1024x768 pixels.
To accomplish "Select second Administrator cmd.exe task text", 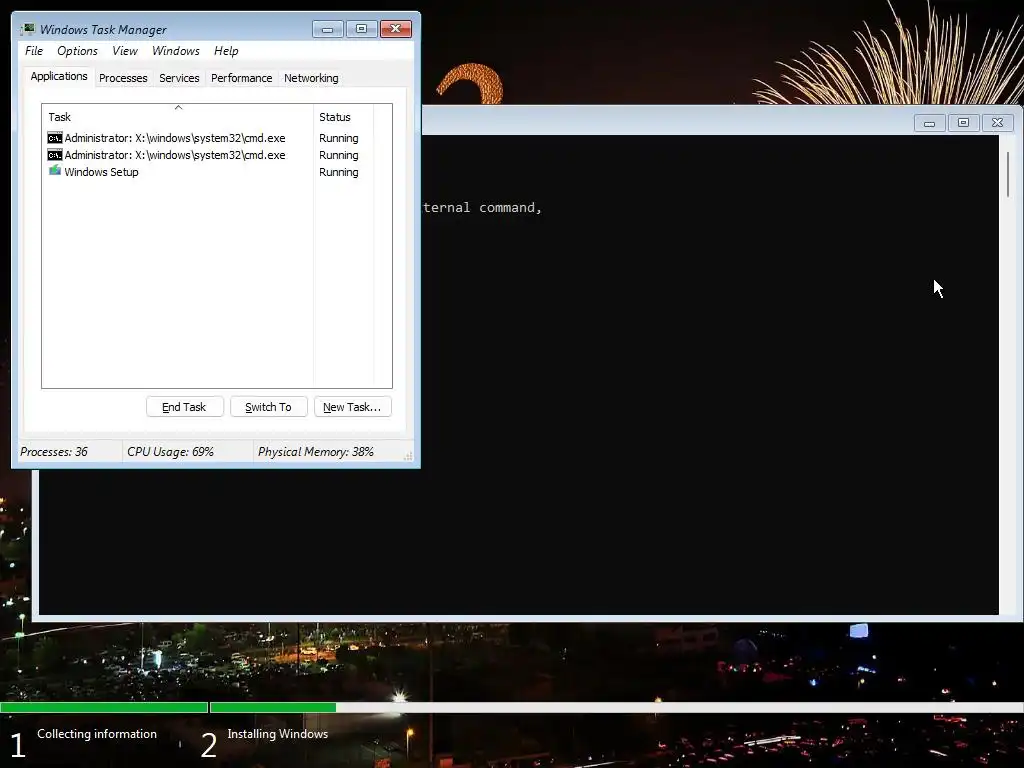I will pos(175,155).
